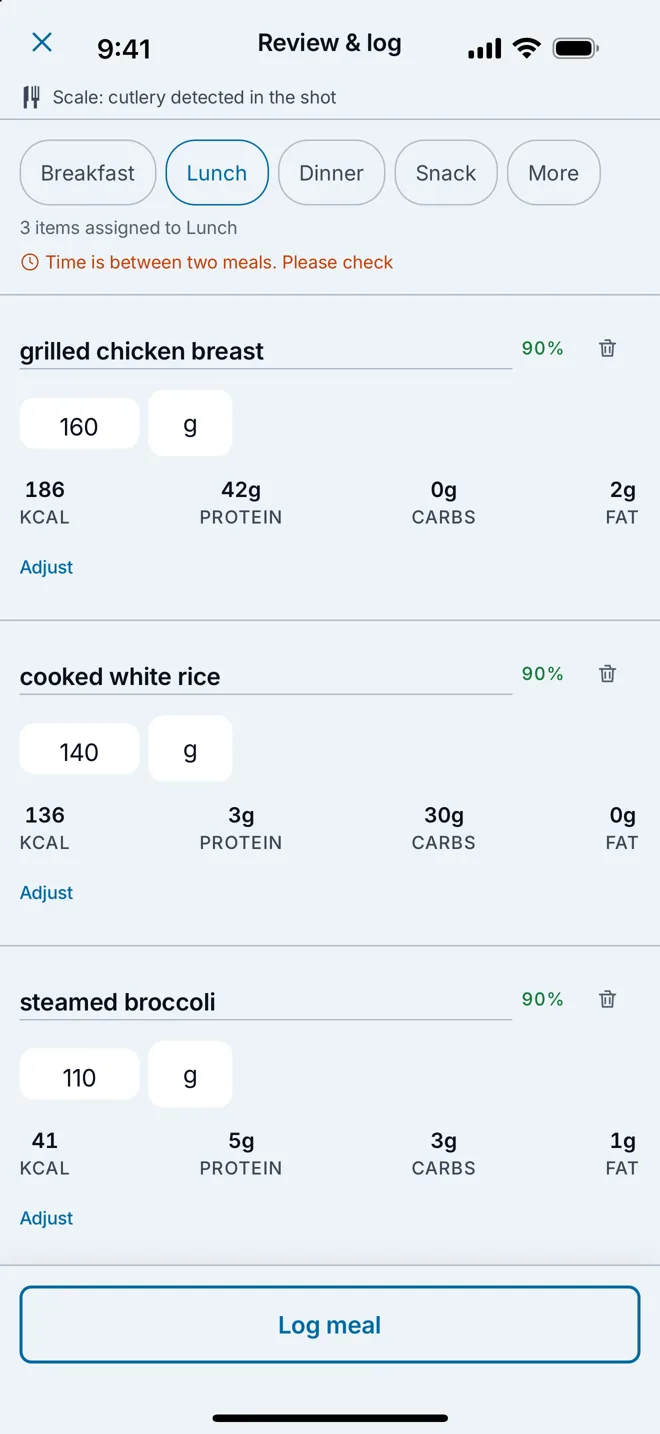Tap the battery indicator in status bar
This screenshot has width=660, height=1434.
575,48
